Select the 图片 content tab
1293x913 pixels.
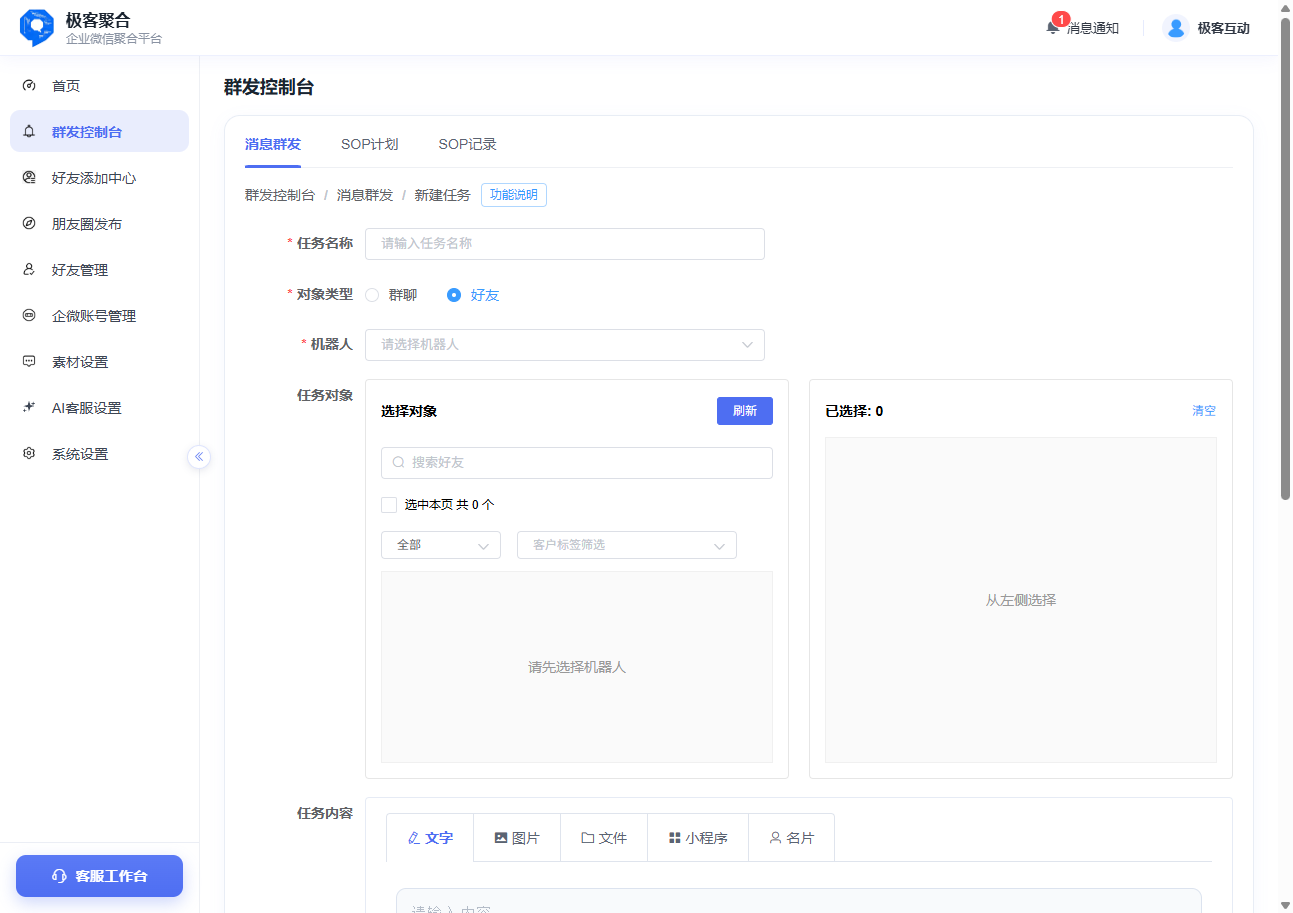point(517,838)
